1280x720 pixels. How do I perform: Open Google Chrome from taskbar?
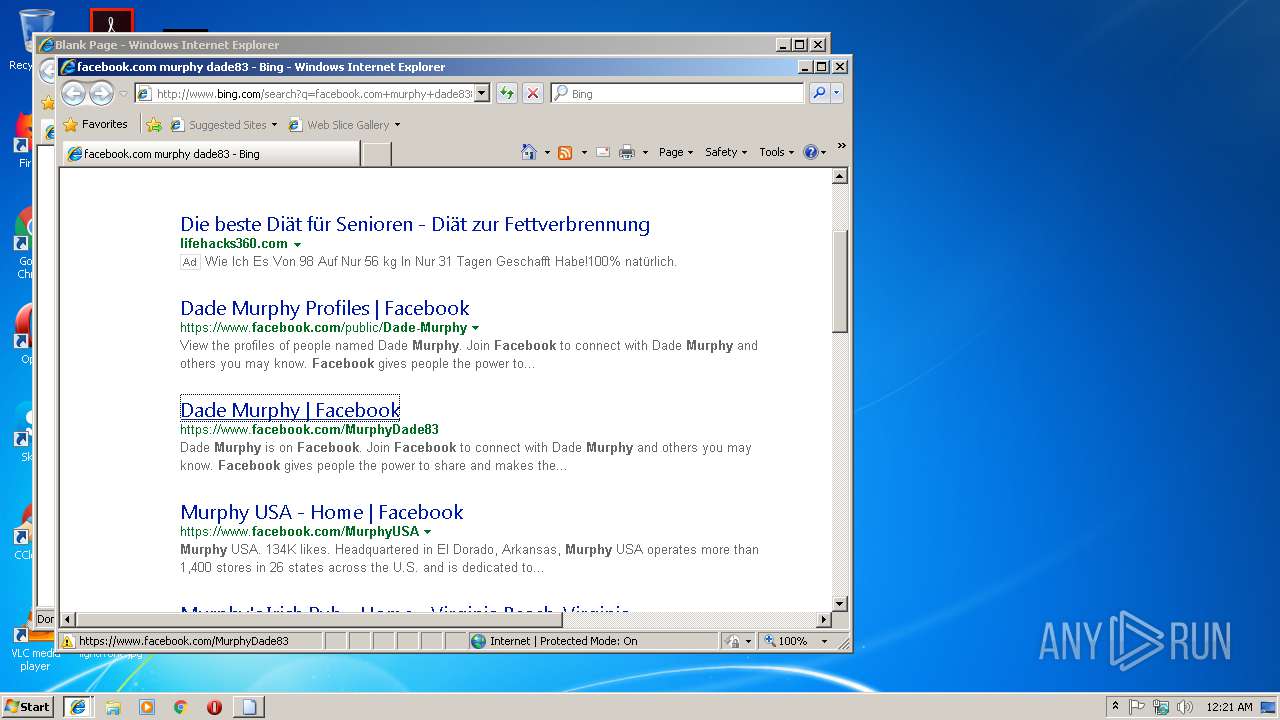(181, 707)
